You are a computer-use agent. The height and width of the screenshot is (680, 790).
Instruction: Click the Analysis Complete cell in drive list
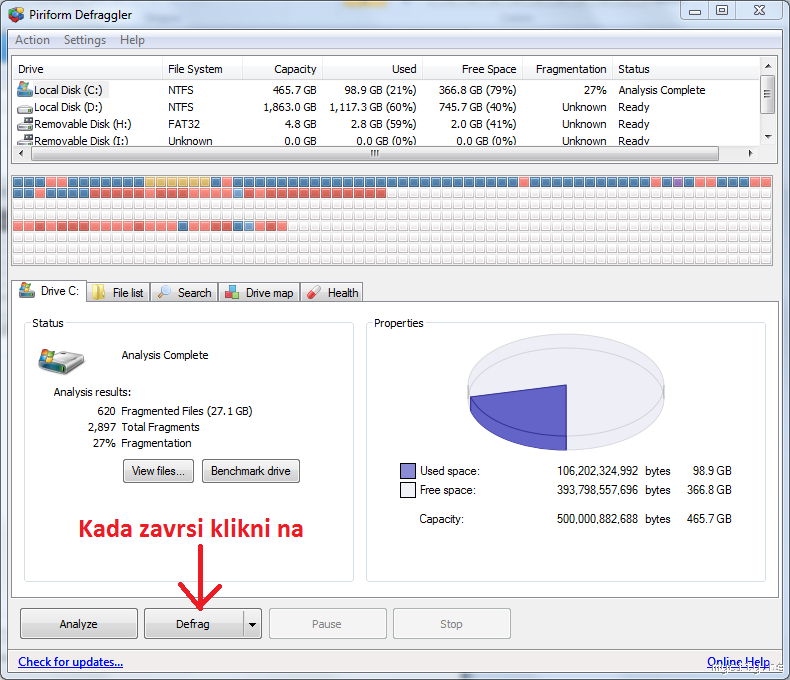point(662,90)
